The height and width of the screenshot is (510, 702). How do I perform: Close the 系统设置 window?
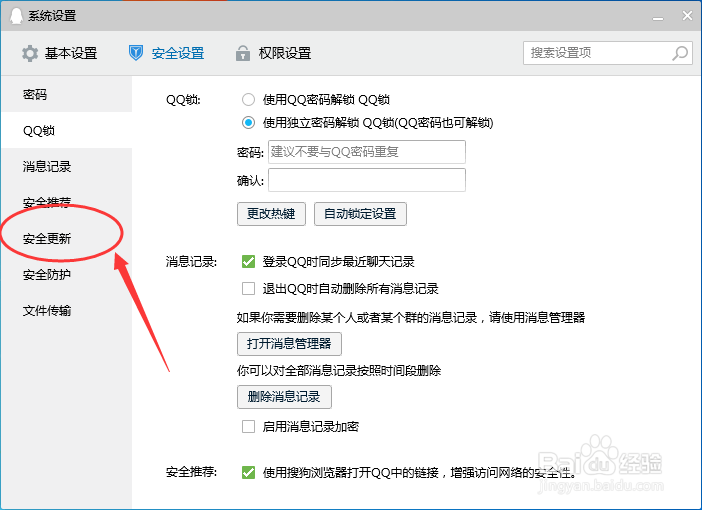[x=687, y=16]
